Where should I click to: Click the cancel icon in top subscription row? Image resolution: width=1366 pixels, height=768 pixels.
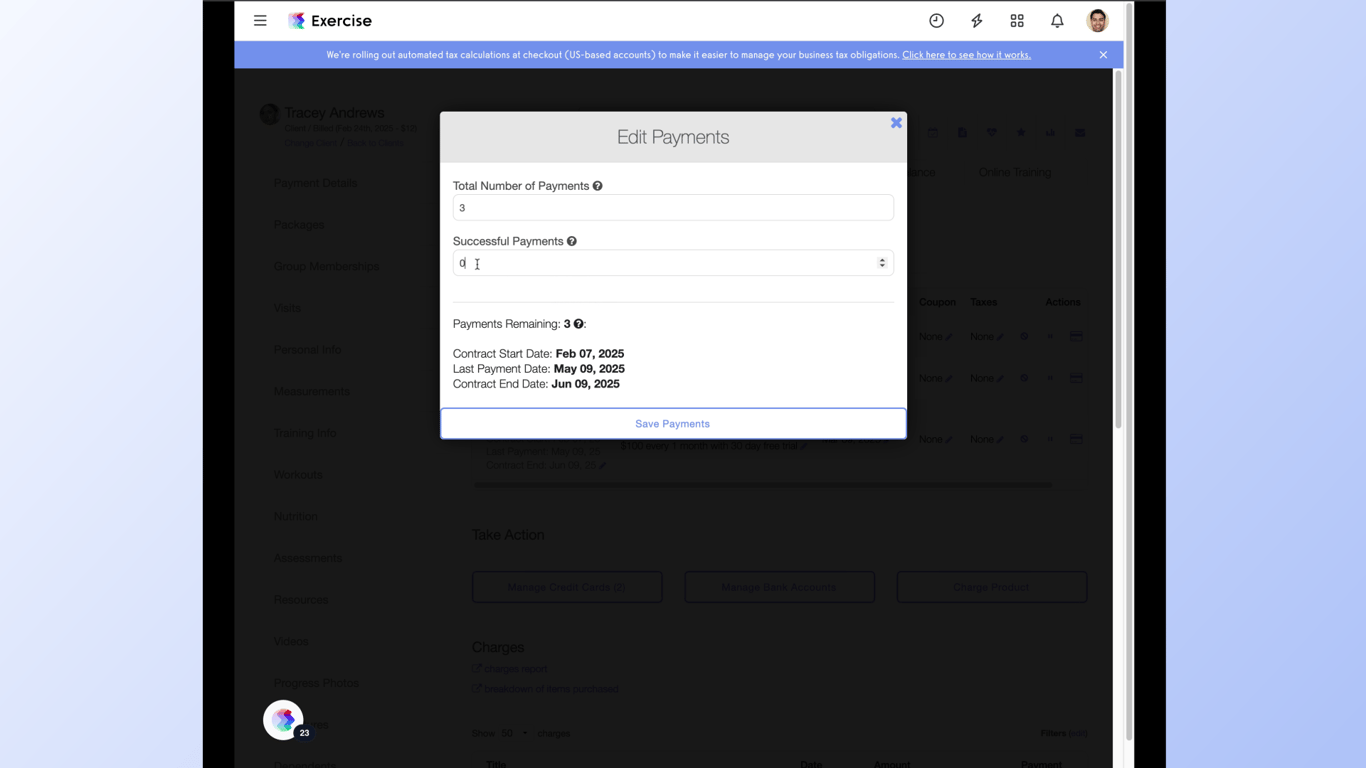(1024, 337)
